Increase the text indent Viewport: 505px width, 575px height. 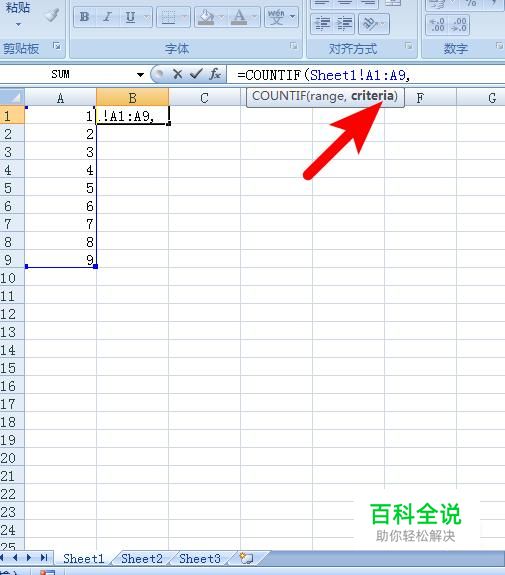(344, 24)
